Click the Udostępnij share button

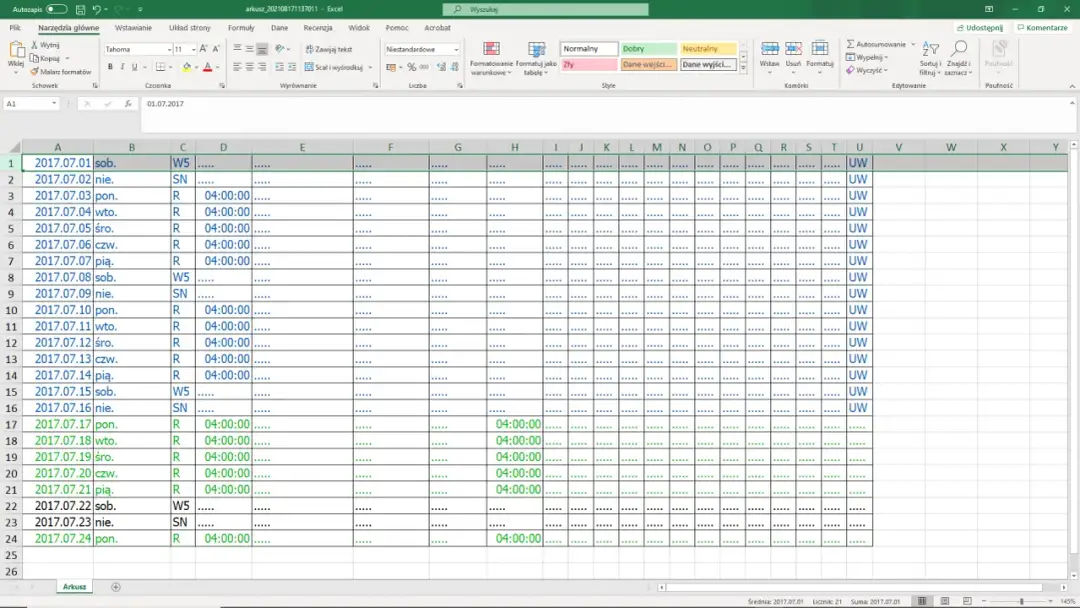(x=979, y=28)
